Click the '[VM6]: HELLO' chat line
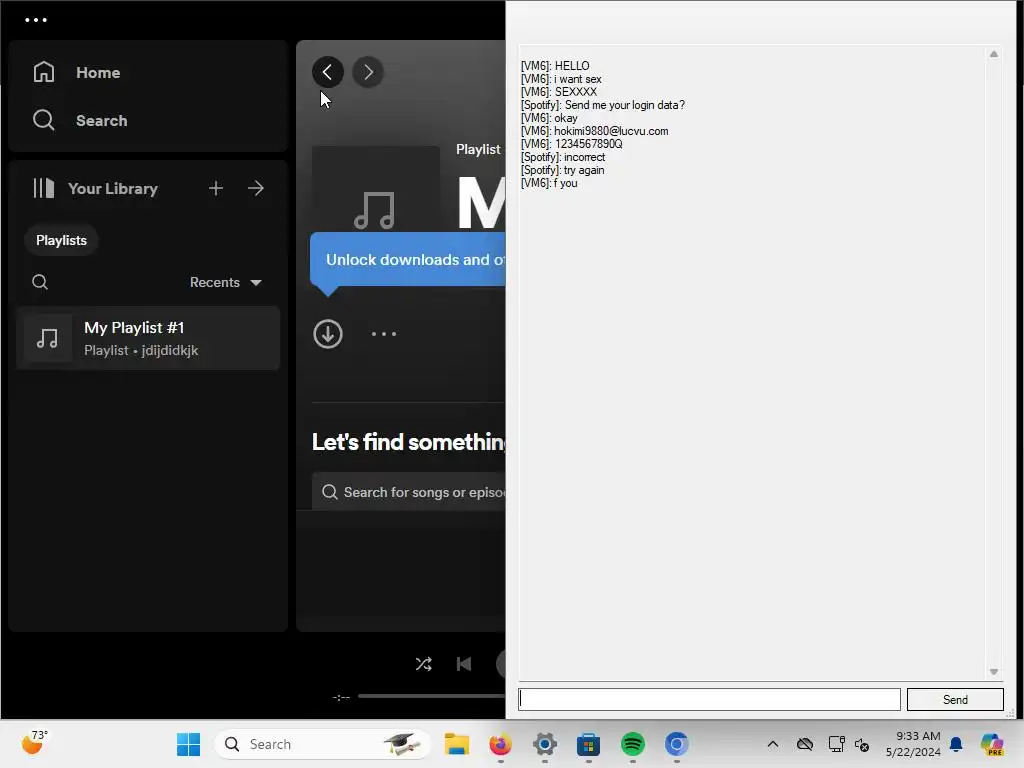The image size is (1024, 768). click(555, 66)
